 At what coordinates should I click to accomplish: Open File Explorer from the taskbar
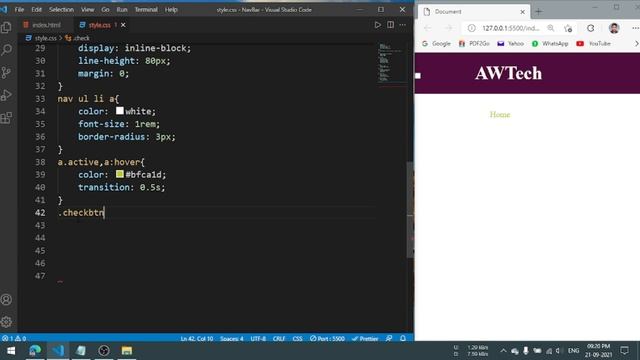127,351
